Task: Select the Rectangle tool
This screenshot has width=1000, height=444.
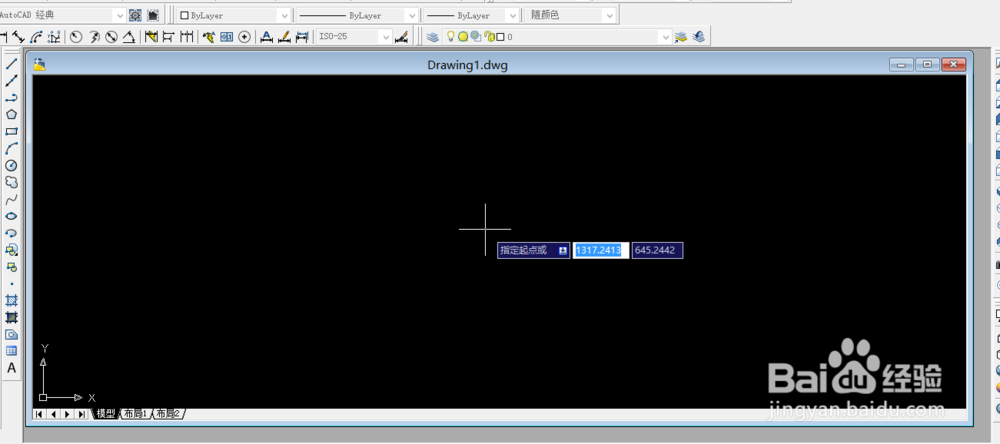Action: pyautogui.click(x=11, y=131)
